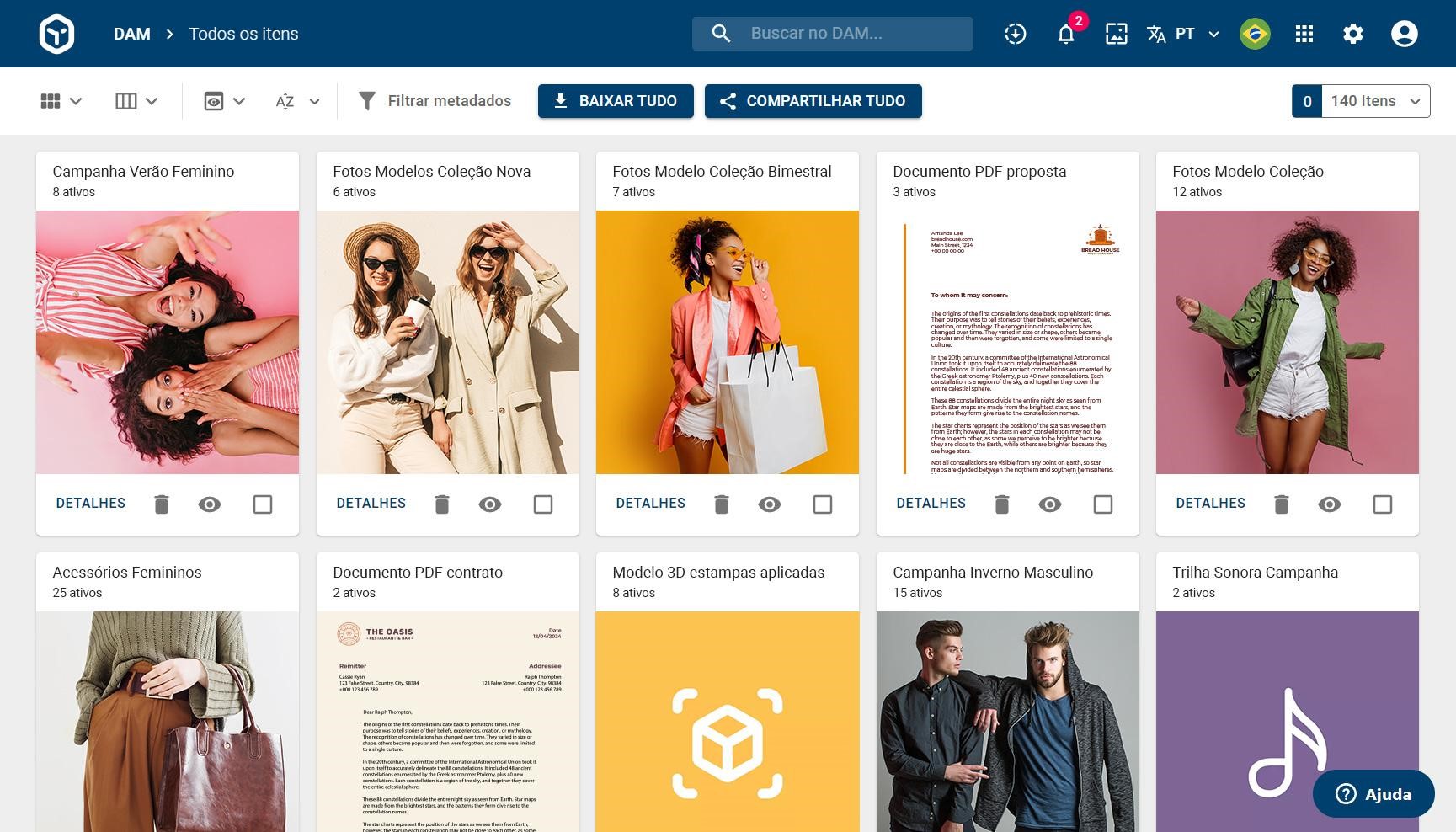Tick checkbox on Fotos Modelos Coleção Nova
Image resolution: width=1456 pixels, height=832 pixels.
coord(543,504)
